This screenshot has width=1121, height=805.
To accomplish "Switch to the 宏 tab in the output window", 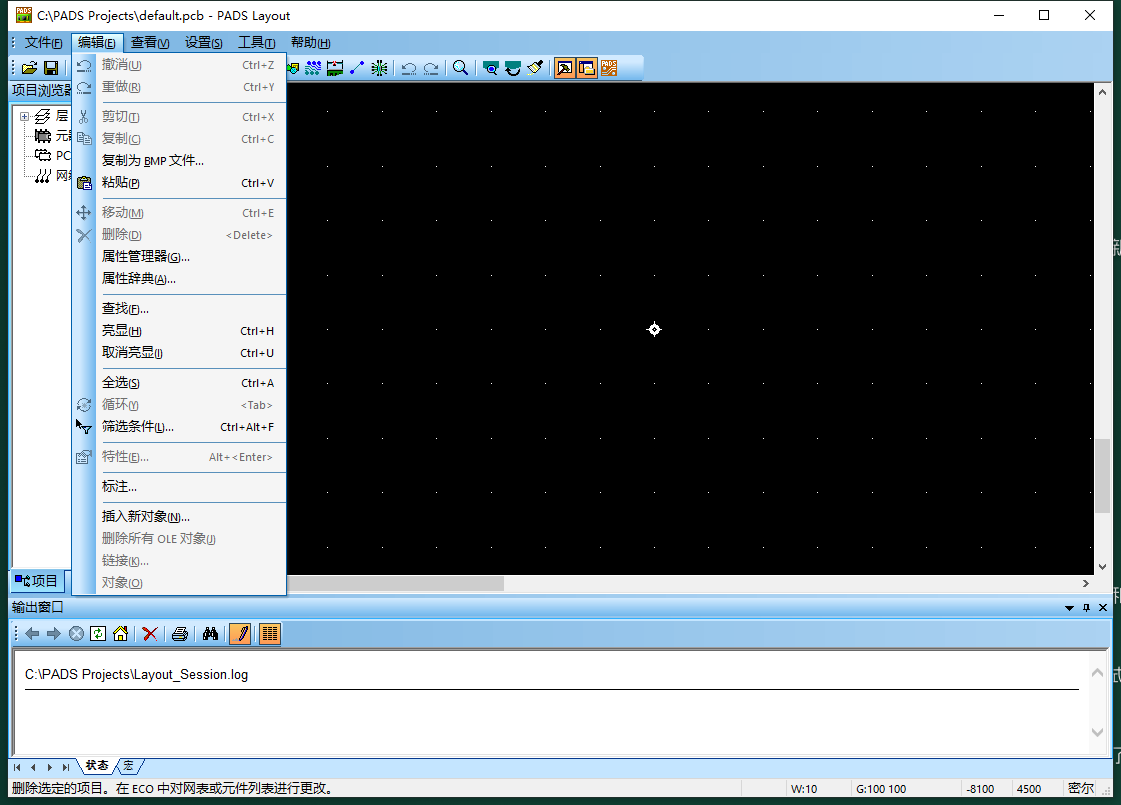I will (x=129, y=766).
